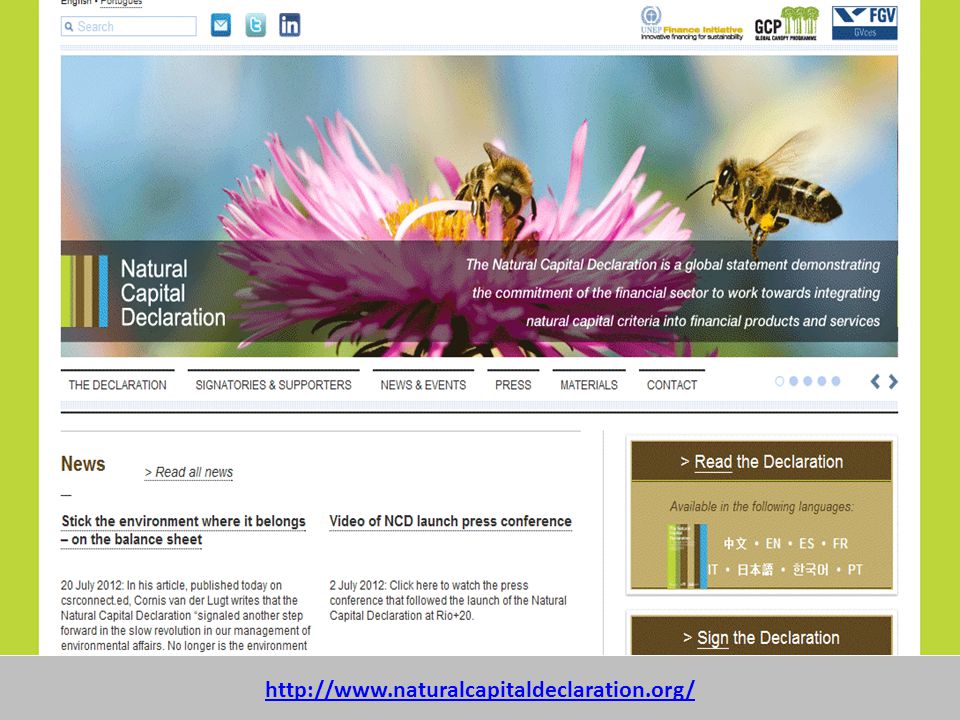The width and height of the screenshot is (960, 720).
Task: Click the Natural Capital Declaration logo
Action: click(144, 292)
